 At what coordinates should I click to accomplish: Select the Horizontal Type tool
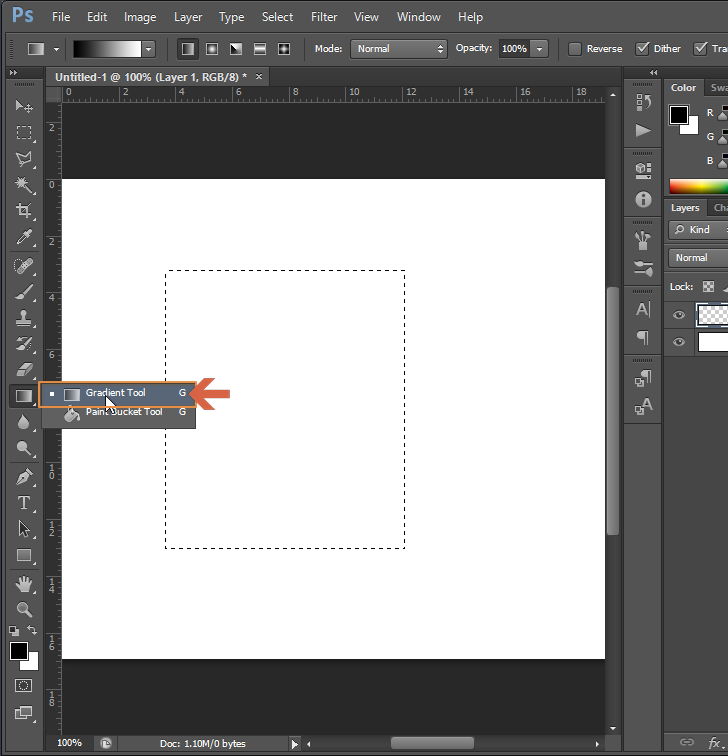point(24,503)
